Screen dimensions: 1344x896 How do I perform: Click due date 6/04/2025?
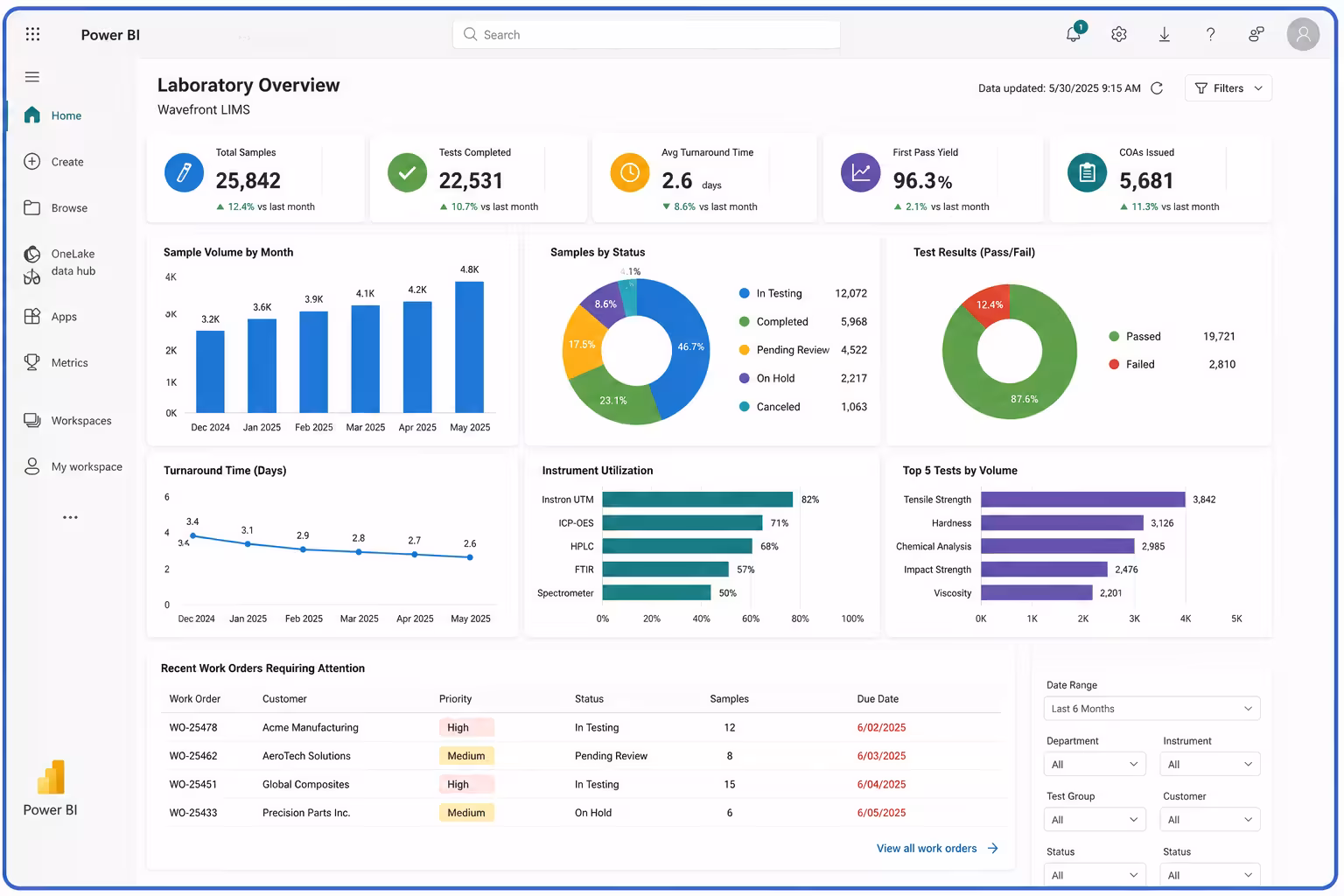[x=881, y=784]
